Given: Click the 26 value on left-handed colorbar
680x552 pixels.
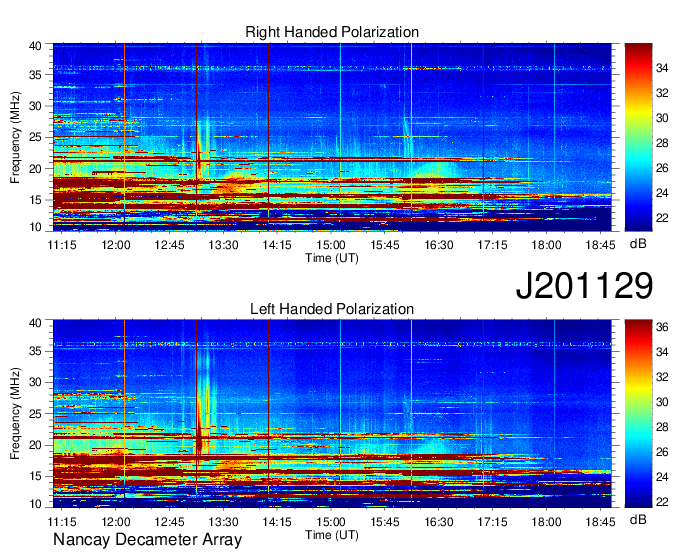Looking at the screenshot, I should tap(662, 452).
